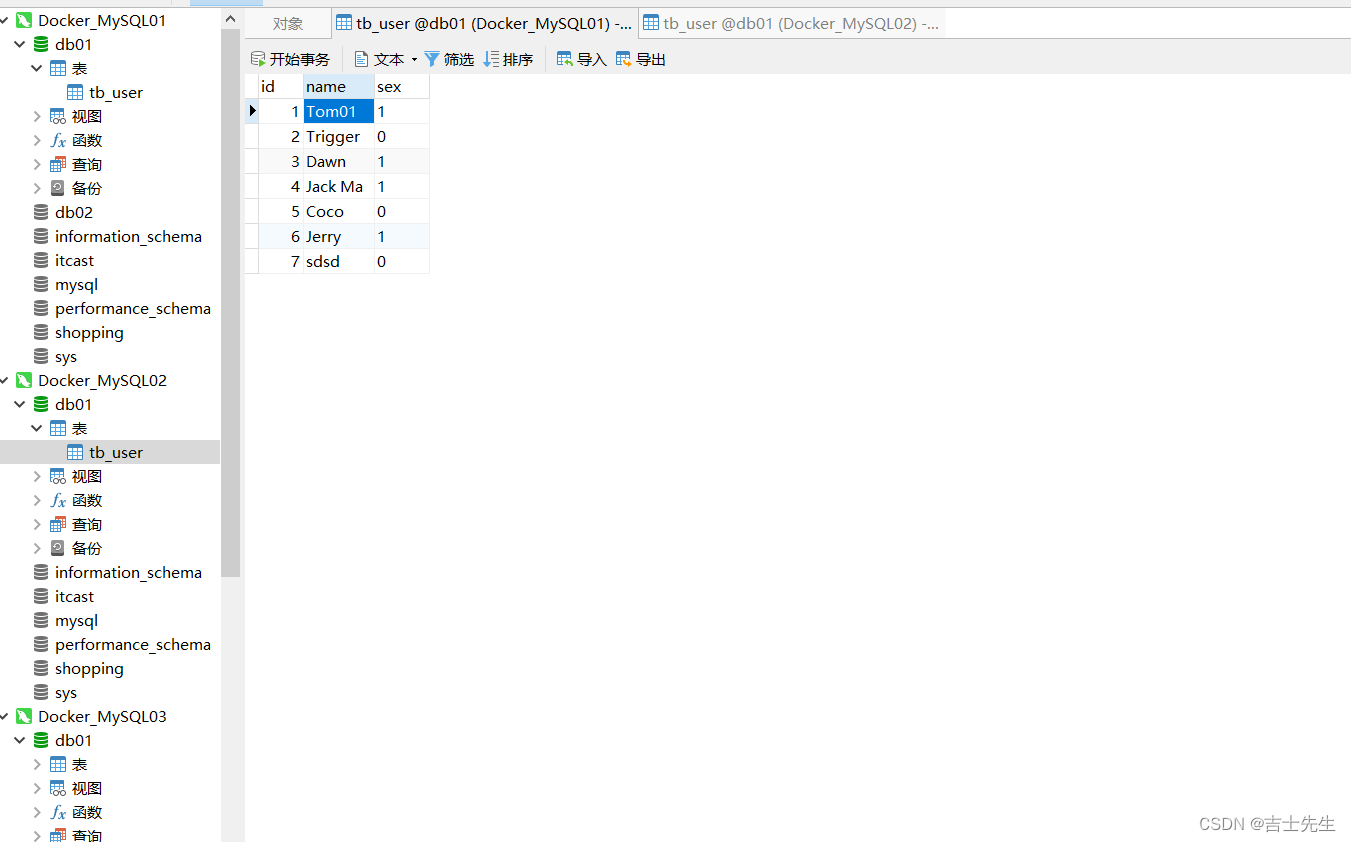1351x842 pixels.
Task: Switch to tb_user @db01 (Docker_MySQL02) tab
Action: coord(791,24)
